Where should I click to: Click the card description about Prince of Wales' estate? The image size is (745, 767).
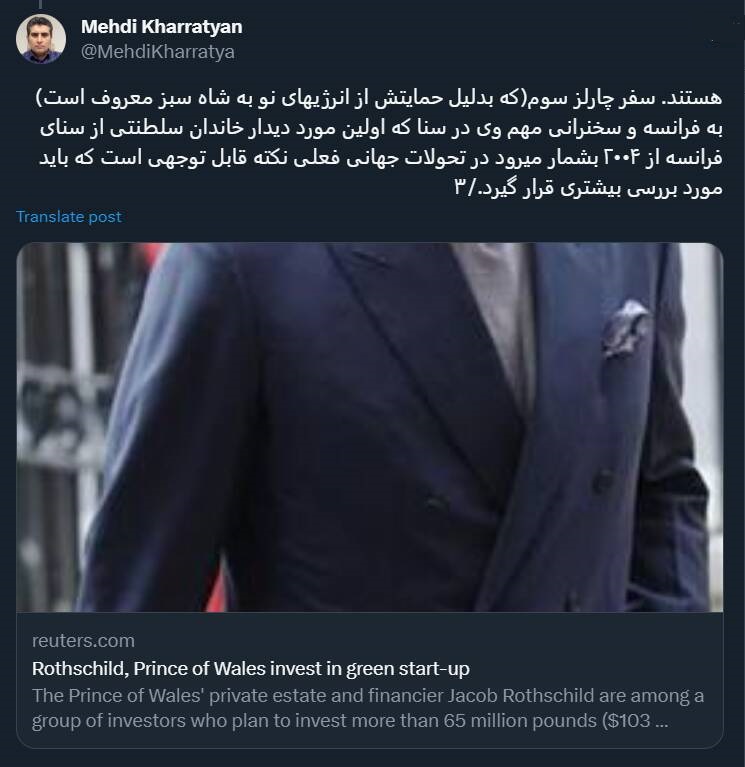click(368, 708)
